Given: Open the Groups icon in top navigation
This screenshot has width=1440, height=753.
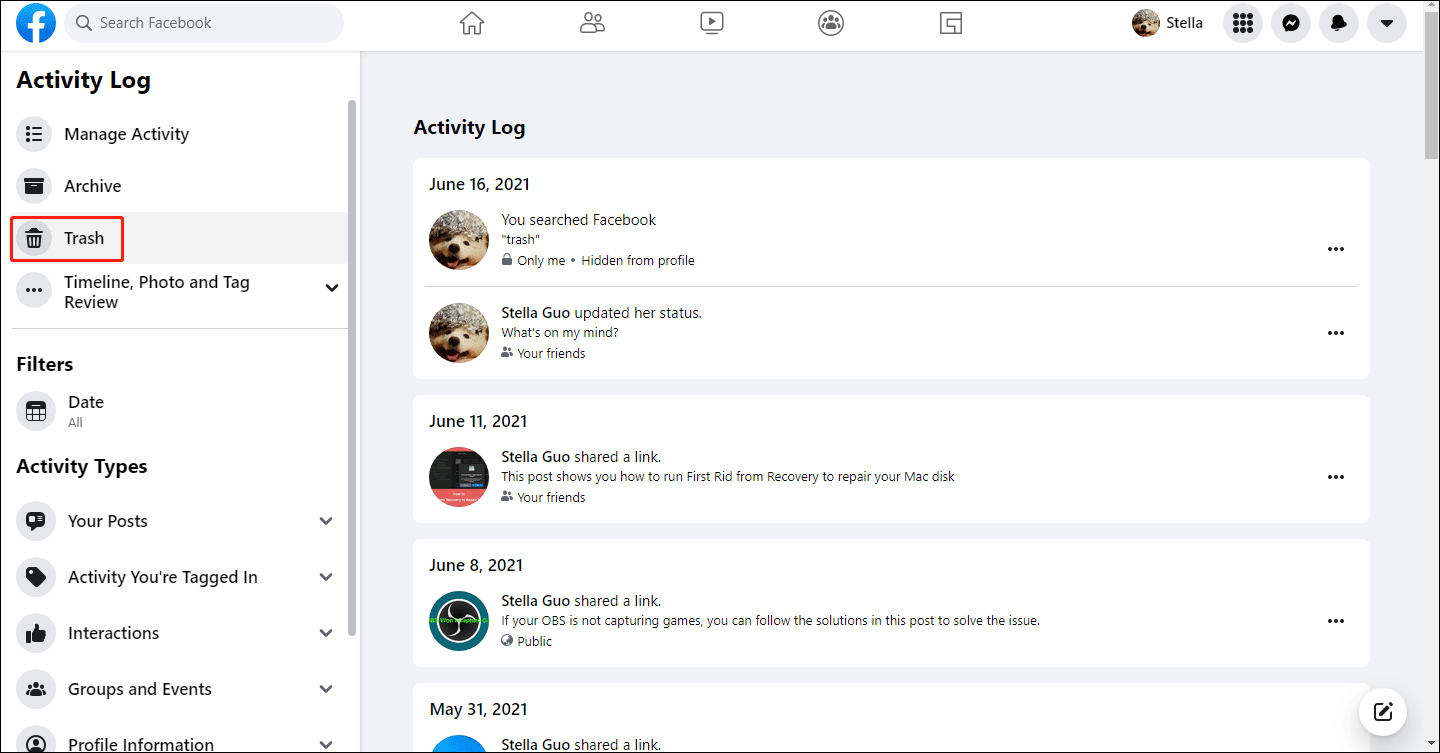Looking at the screenshot, I should (x=831, y=23).
